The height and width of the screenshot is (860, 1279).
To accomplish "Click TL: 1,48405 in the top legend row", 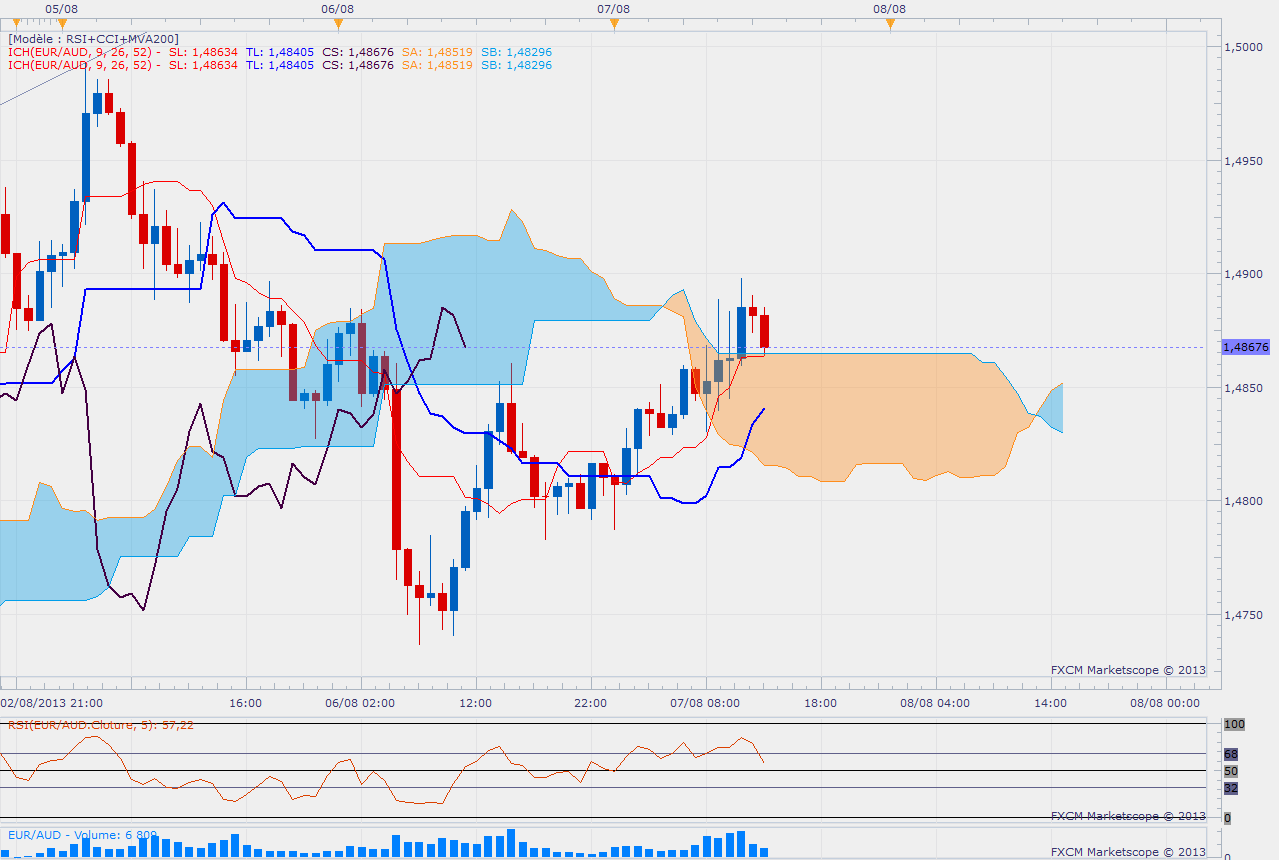I will 279,52.
